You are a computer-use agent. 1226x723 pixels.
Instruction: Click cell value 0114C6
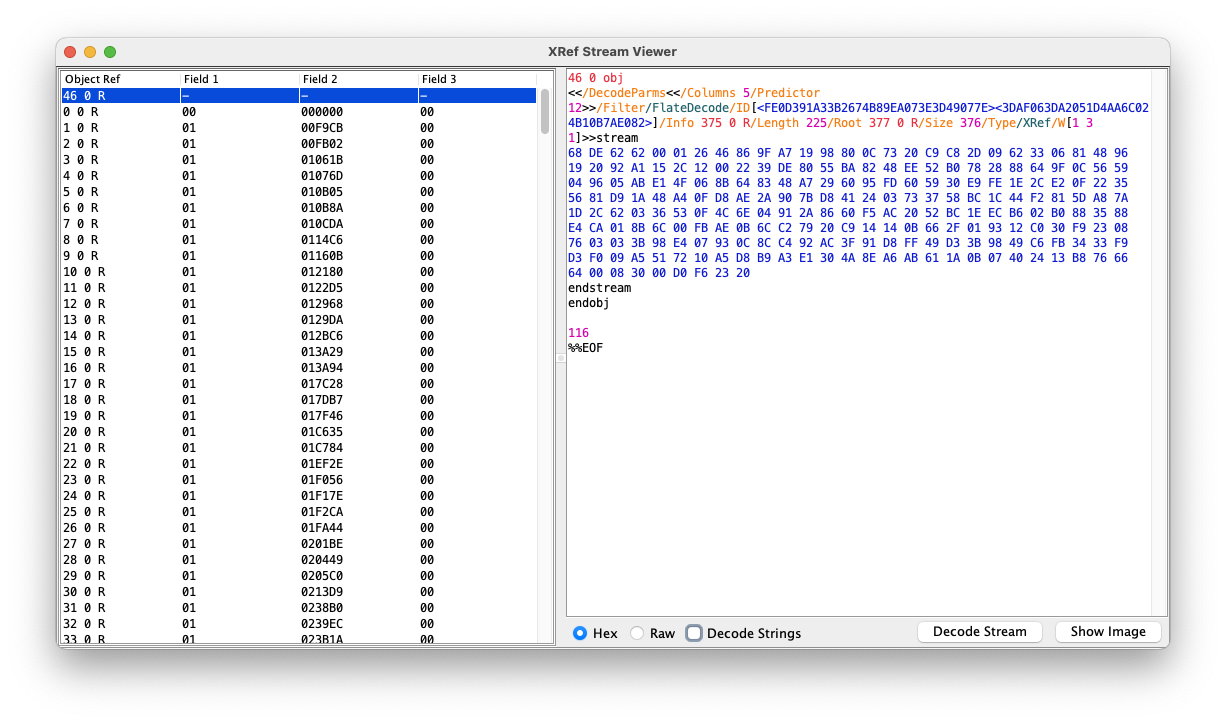click(322, 240)
